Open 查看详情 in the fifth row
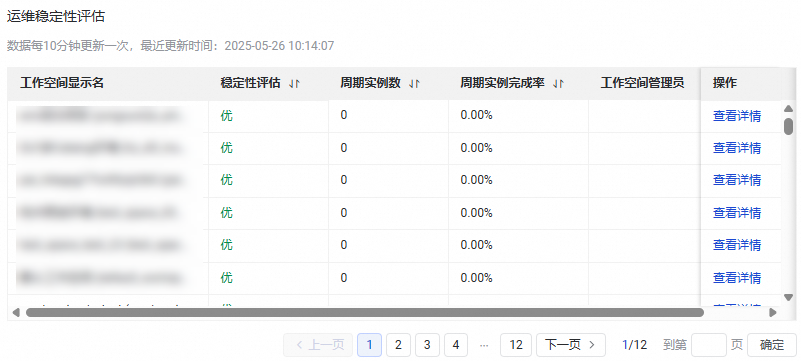801x361 pixels. [x=737, y=245]
